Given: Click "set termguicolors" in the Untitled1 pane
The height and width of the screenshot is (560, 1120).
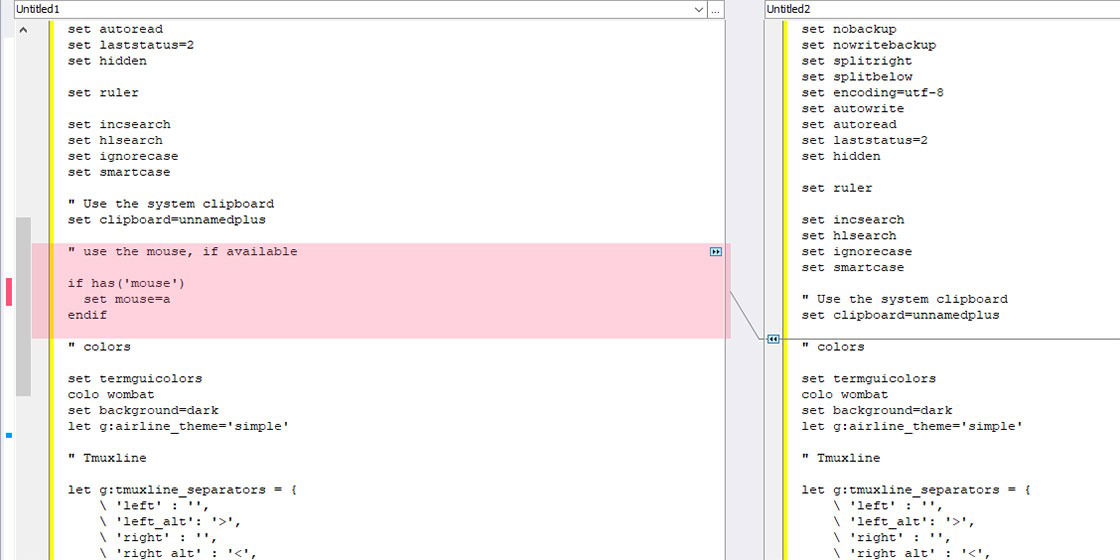Looking at the screenshot, I should click(x=136, y=379).
